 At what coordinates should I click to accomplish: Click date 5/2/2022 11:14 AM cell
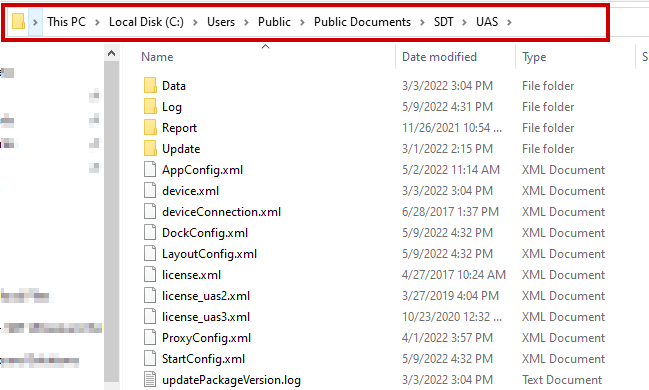tap(451, 170)
